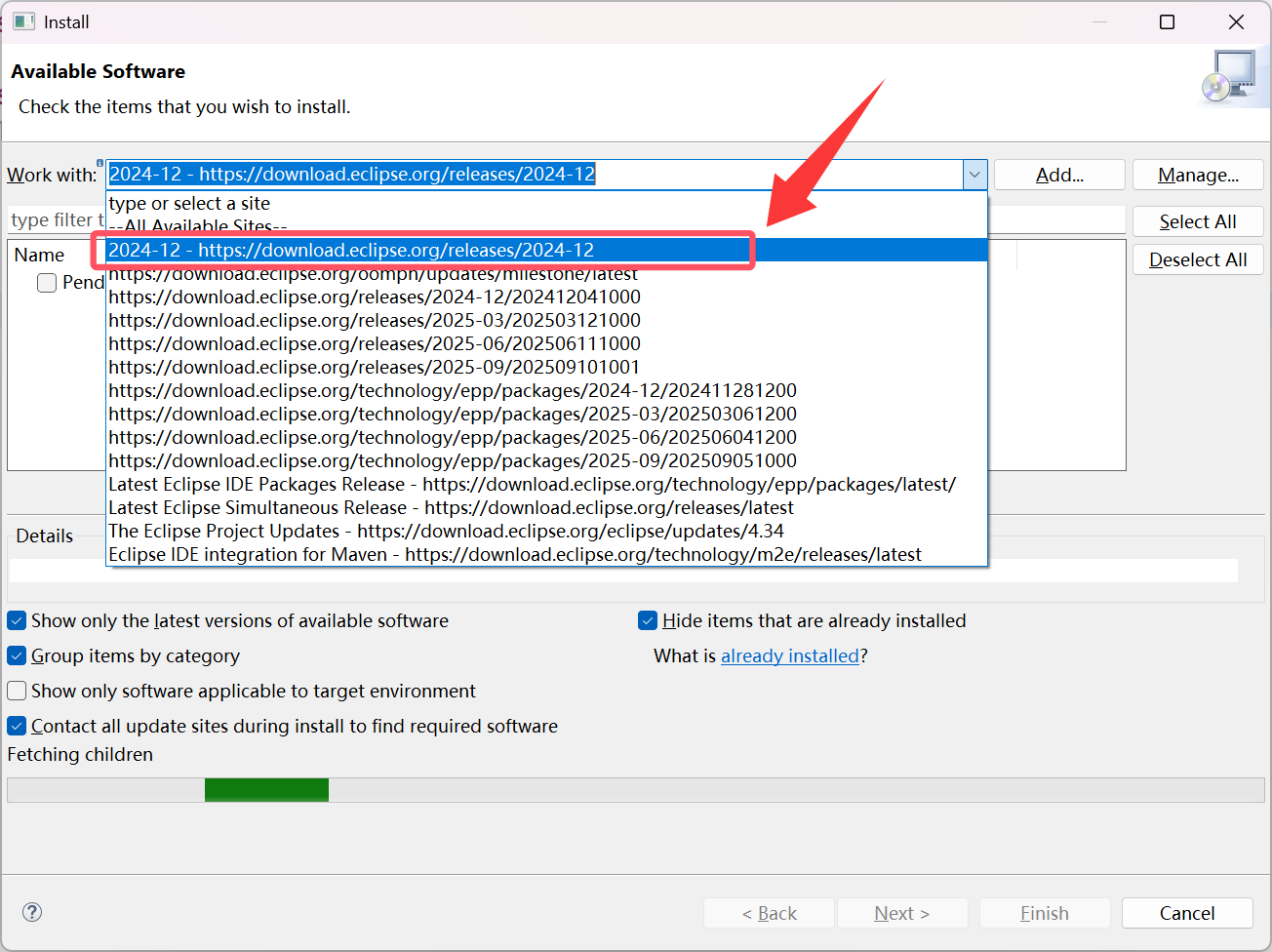Viewport: 1272px width, 952px height.
Task: Click the < Back button
Action: point(769,913)
